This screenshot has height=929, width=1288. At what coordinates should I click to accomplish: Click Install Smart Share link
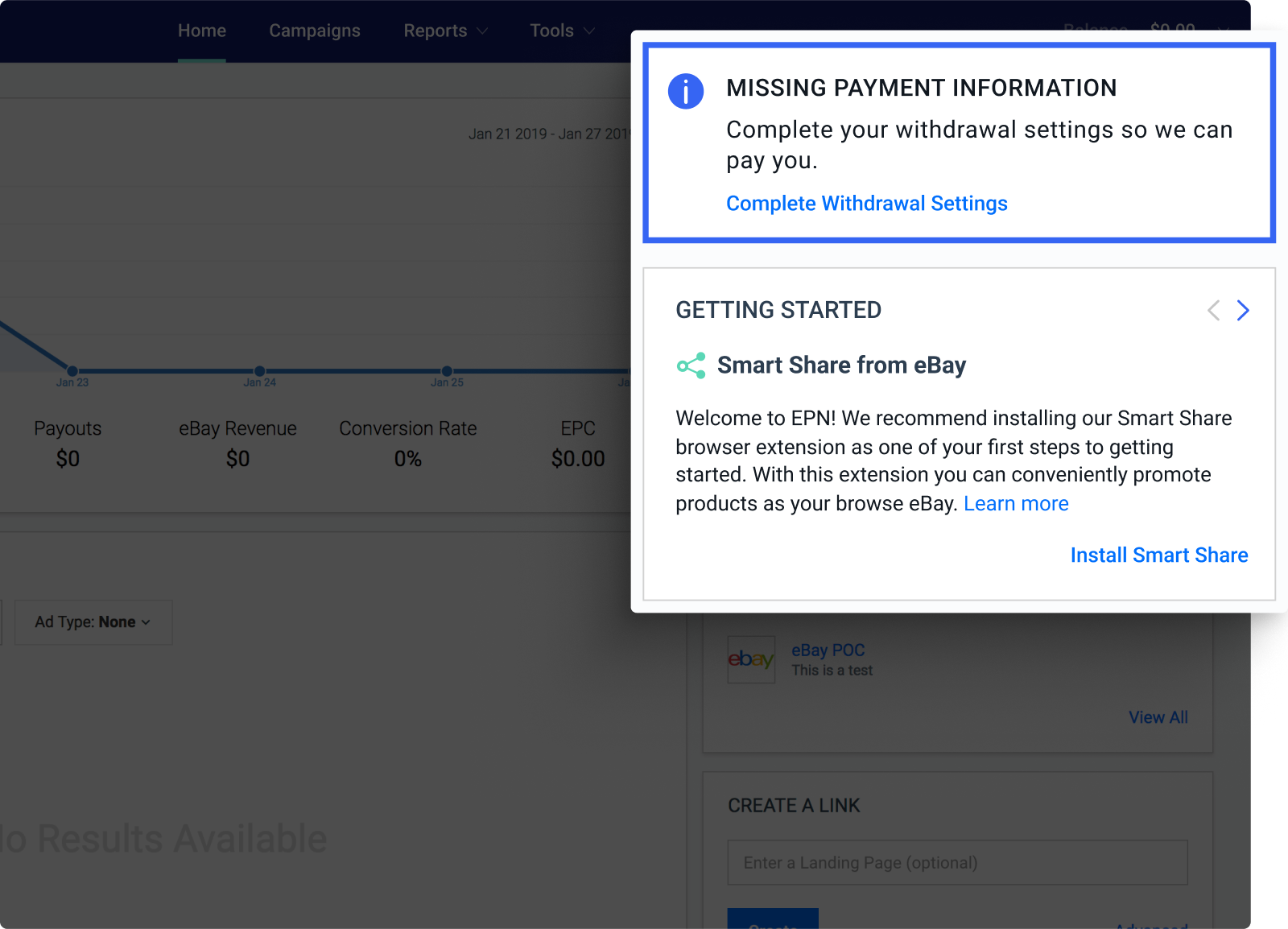point(1159,555)
